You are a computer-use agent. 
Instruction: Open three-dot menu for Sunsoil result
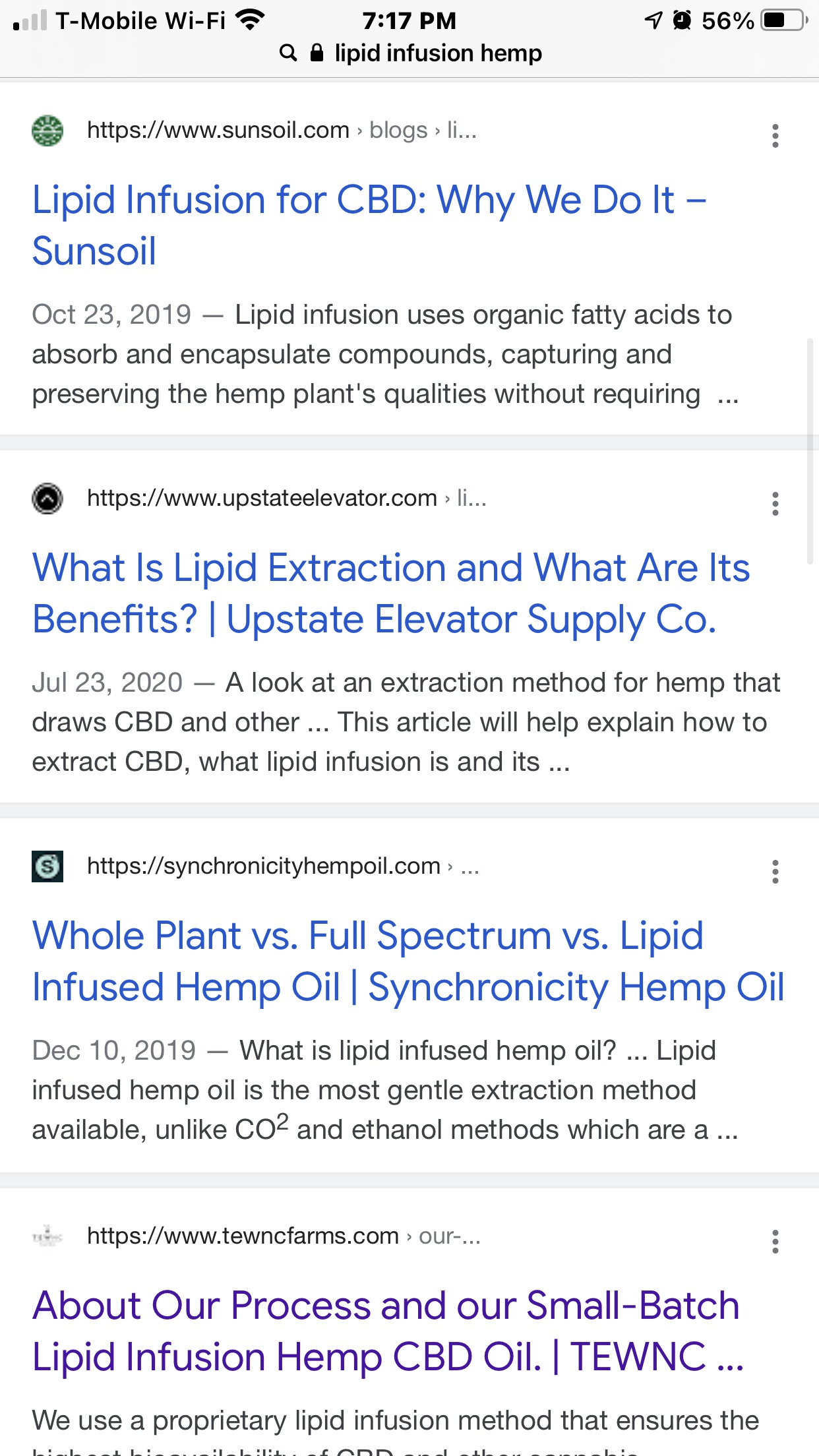(x=775, y=136)
